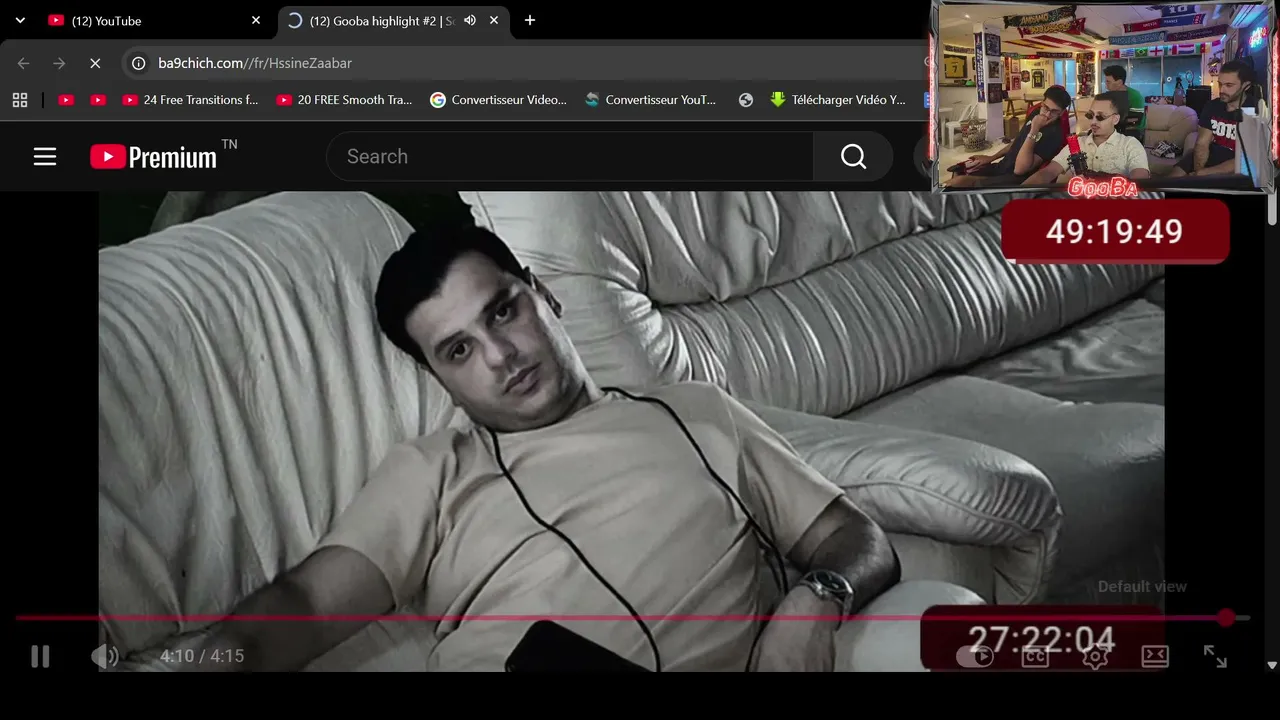Click the page vertical scrollbar thumb
This screenshot has height=720, width=1280.
pos(1272,210)
